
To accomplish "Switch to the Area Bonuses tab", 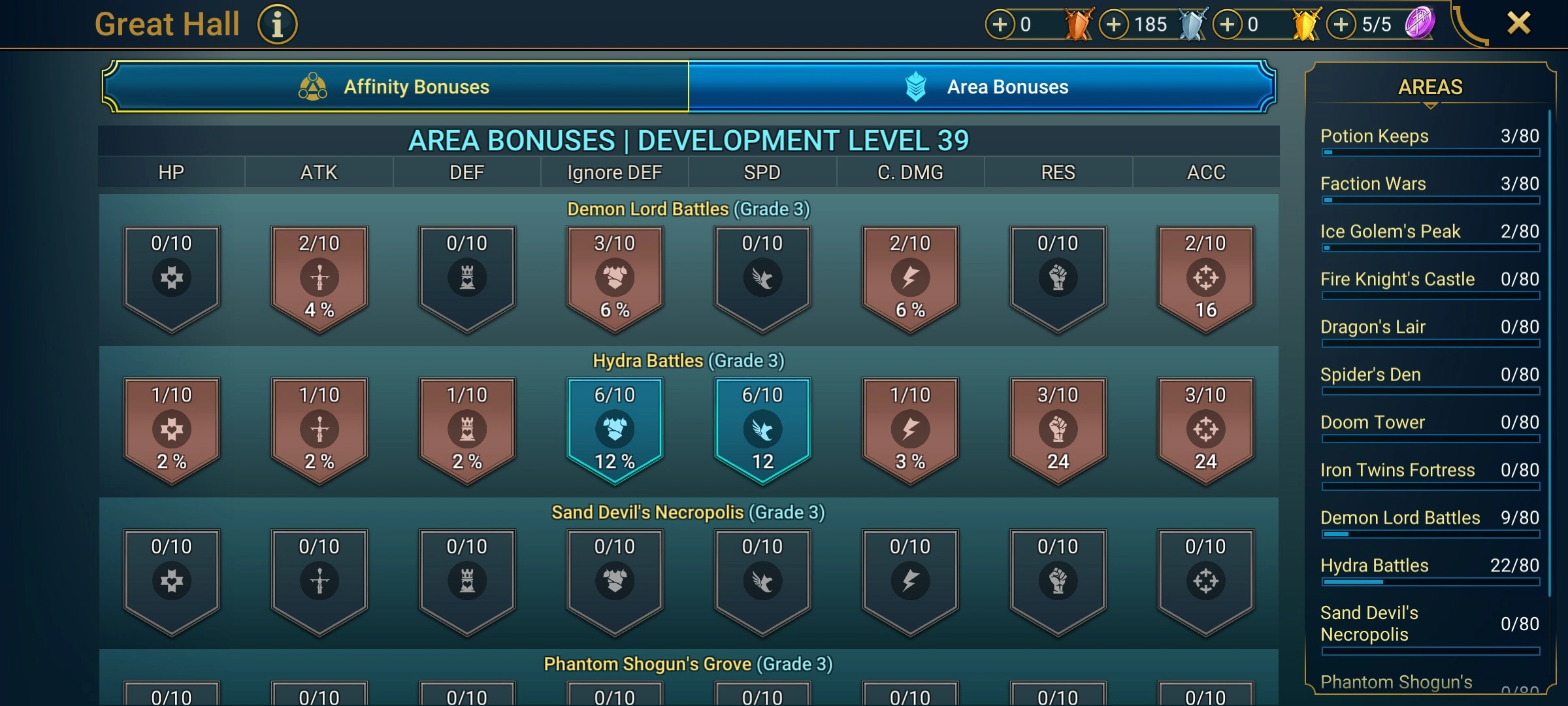I will tap(982, 86).
